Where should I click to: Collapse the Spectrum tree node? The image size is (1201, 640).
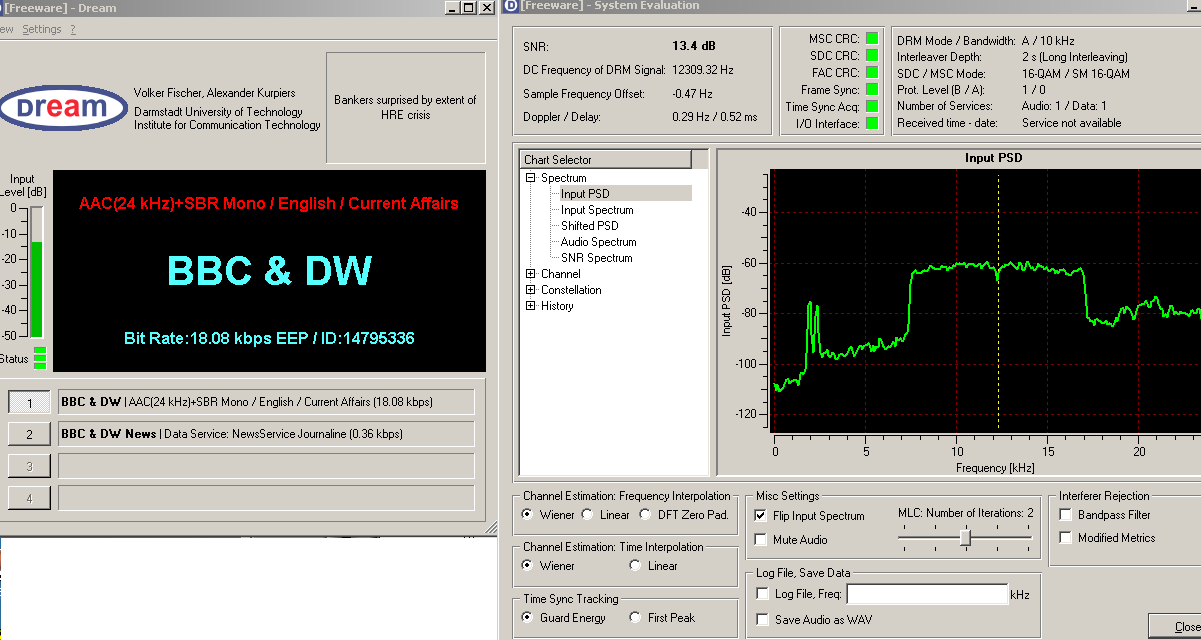click(531, 178)
